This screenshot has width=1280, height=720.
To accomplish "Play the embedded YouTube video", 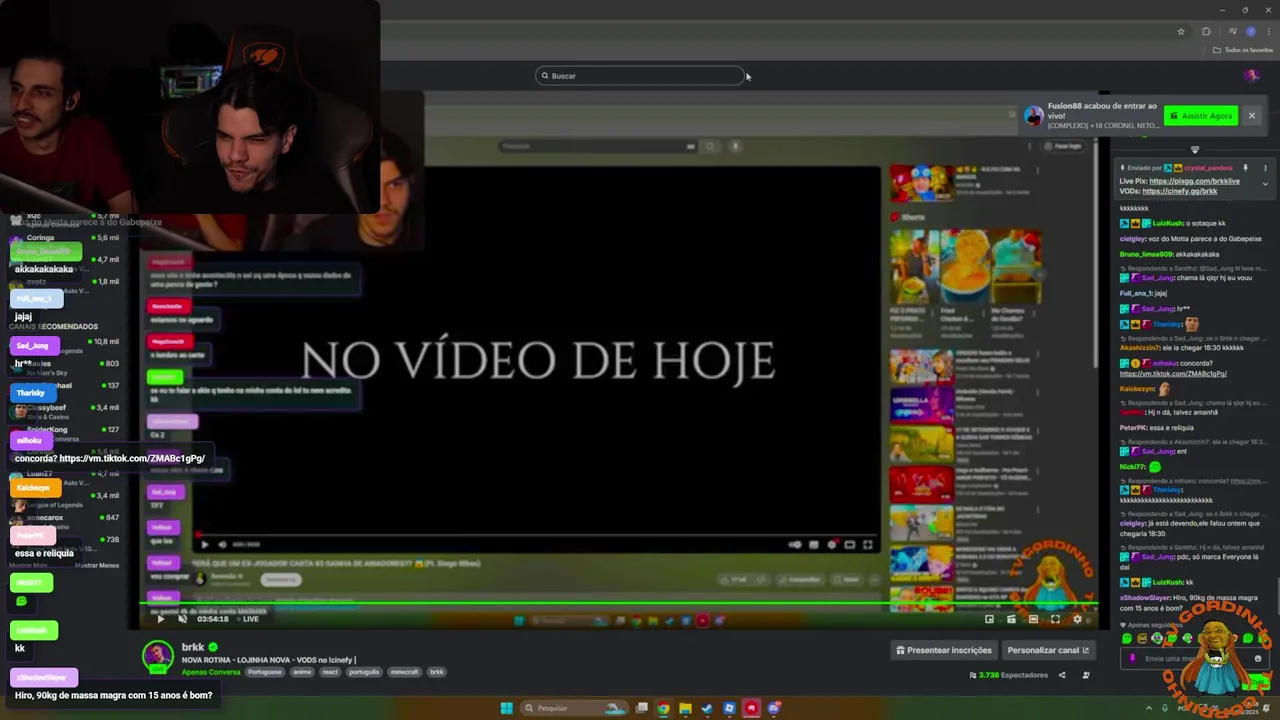I will [x=205, y=544].
